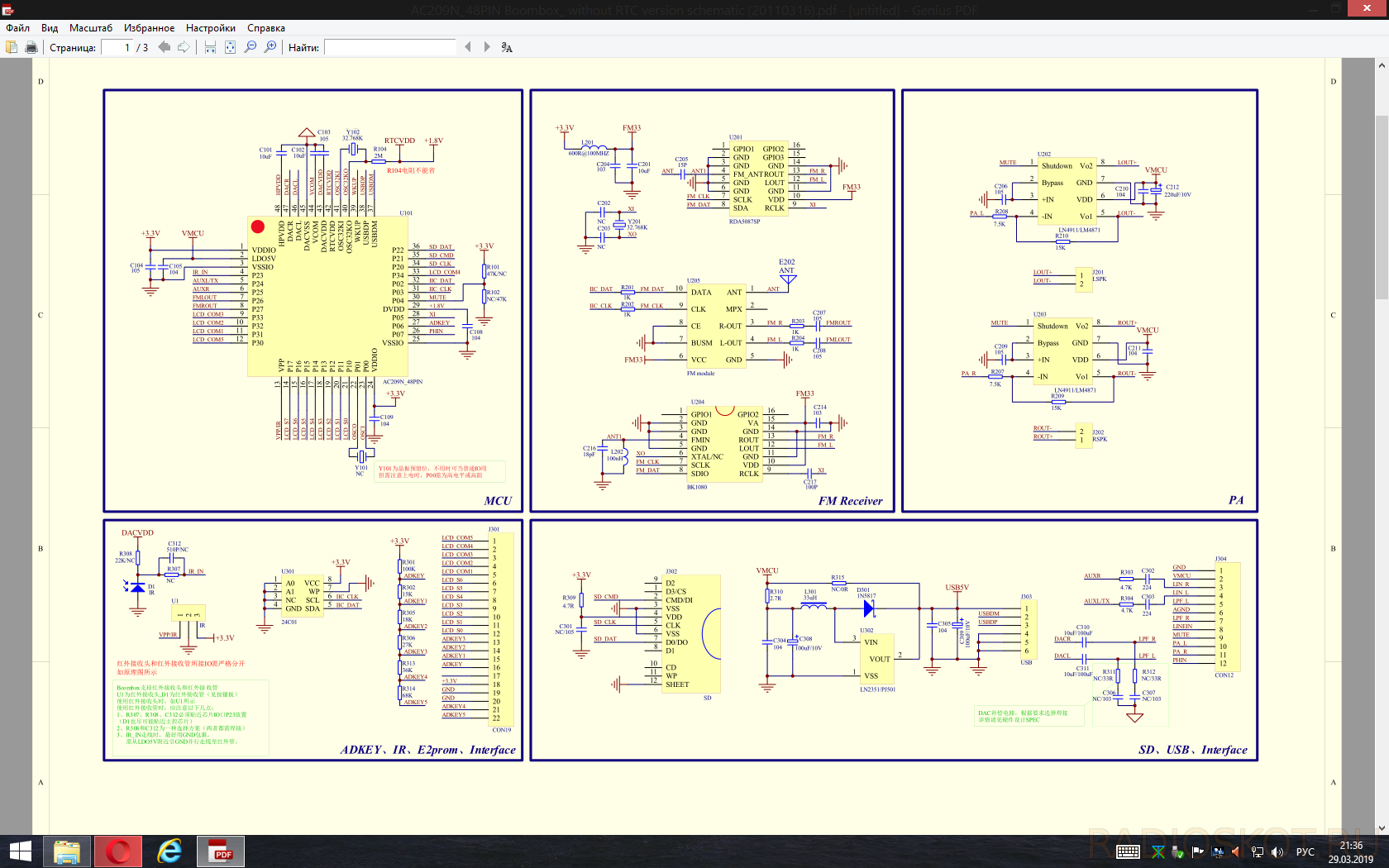The height and width of the screenshot is (868, 1389).
Task: Click the print icon in toolbar
Action: [31, 47]
